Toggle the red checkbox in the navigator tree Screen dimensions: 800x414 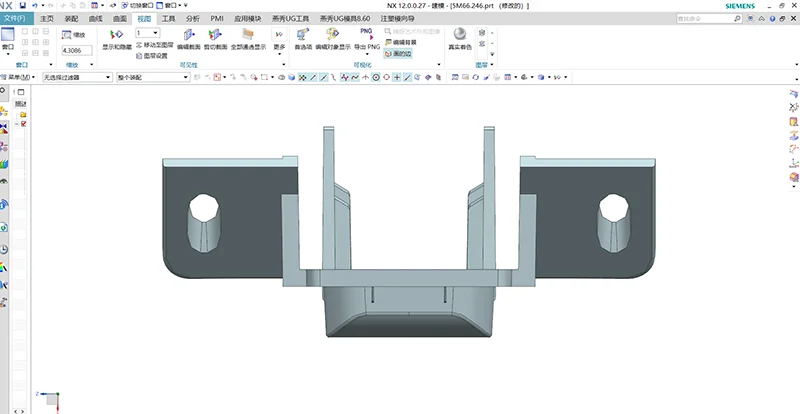tap(22, 124)
